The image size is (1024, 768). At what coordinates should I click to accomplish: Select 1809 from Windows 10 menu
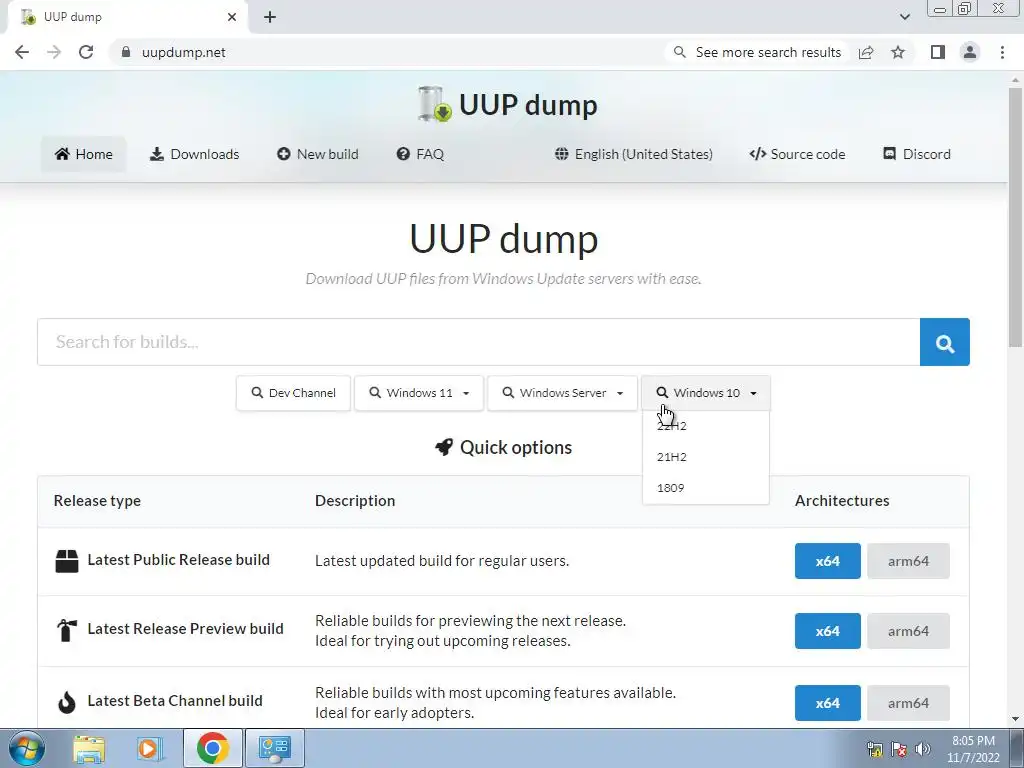(705, 488)
